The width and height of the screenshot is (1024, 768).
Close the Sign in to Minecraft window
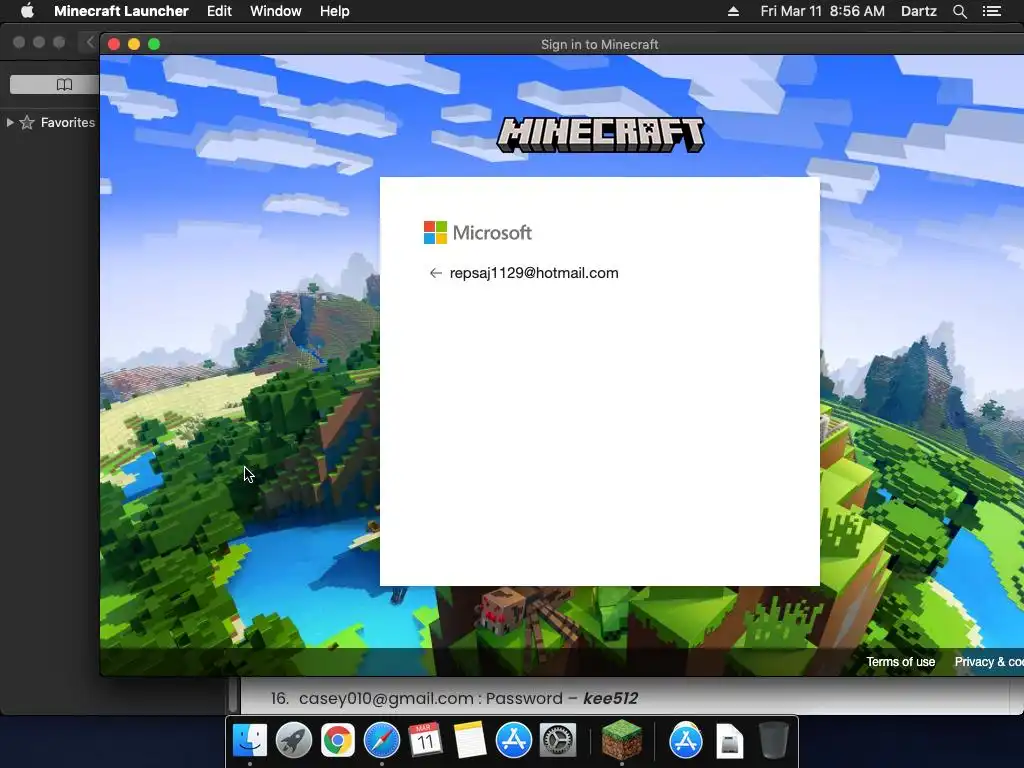[114, 44]
